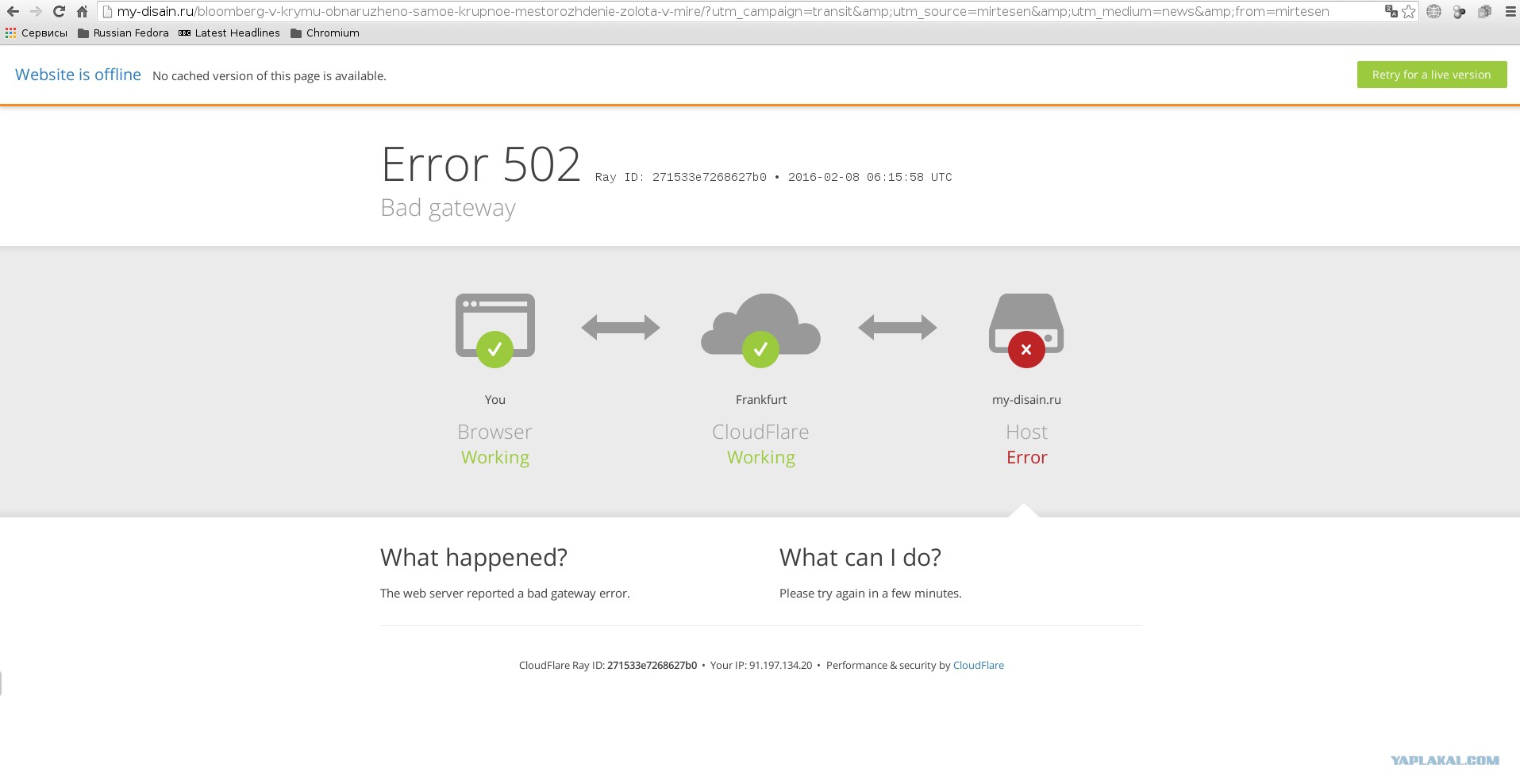Open the three-spheres extension icon
Viewport: 1520px width, 784px height.
click(1459, 11)
